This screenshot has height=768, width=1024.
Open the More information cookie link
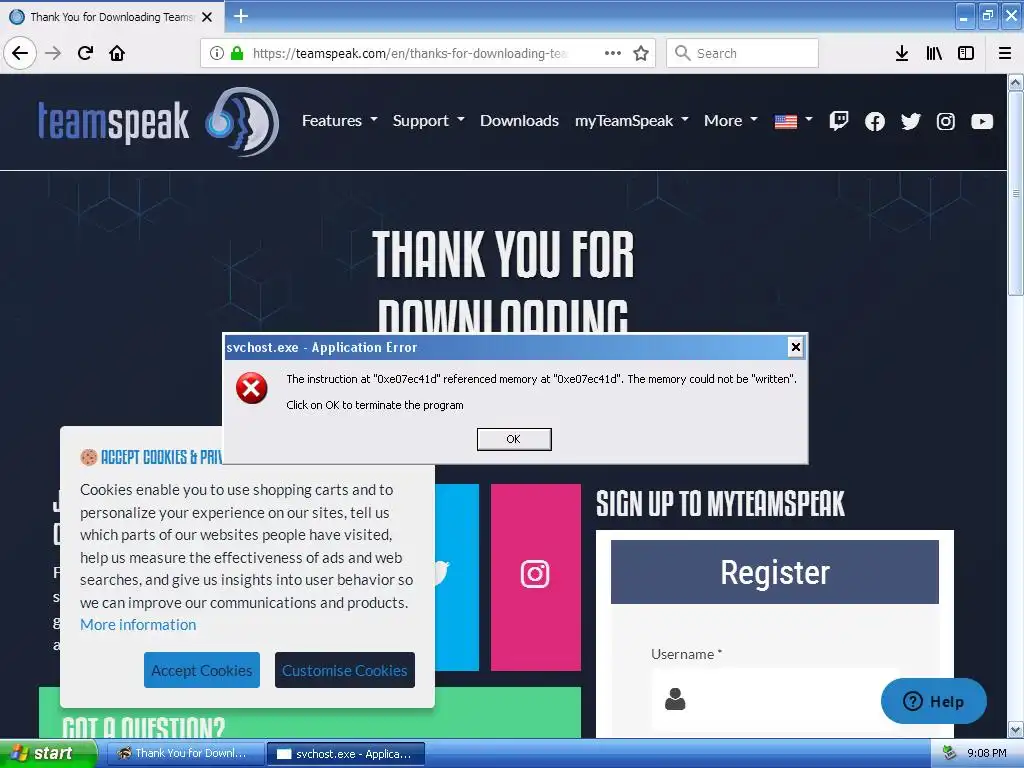(x=138, y=625)
